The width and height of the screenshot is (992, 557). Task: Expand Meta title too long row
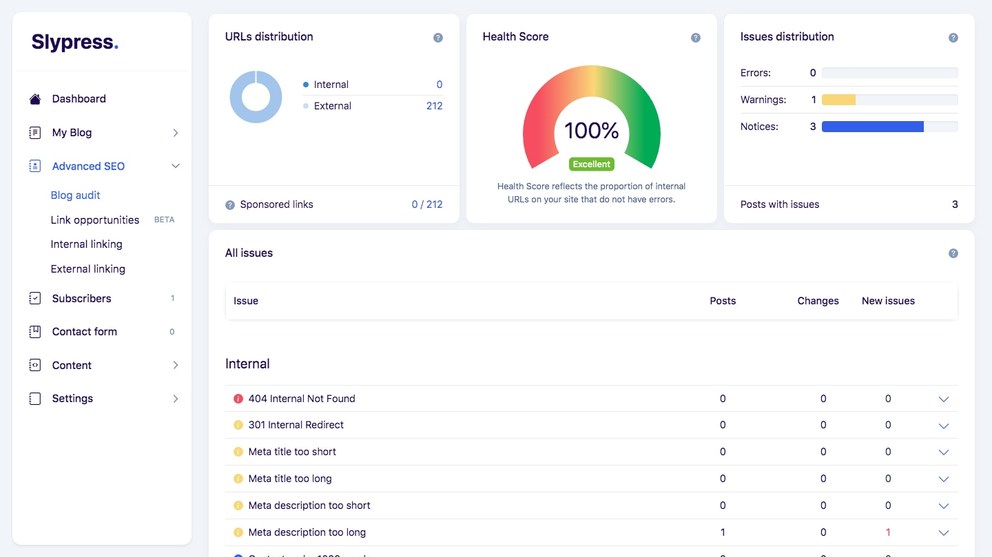click(x=943, y=480)
